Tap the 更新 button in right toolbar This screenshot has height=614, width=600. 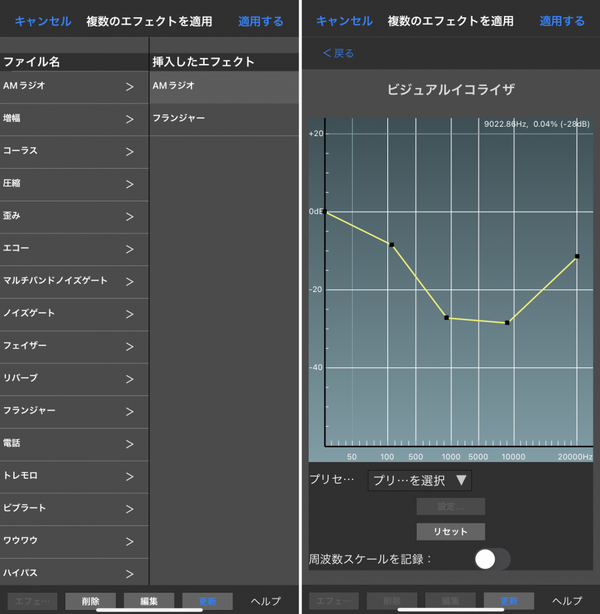(x=509, y=601)
